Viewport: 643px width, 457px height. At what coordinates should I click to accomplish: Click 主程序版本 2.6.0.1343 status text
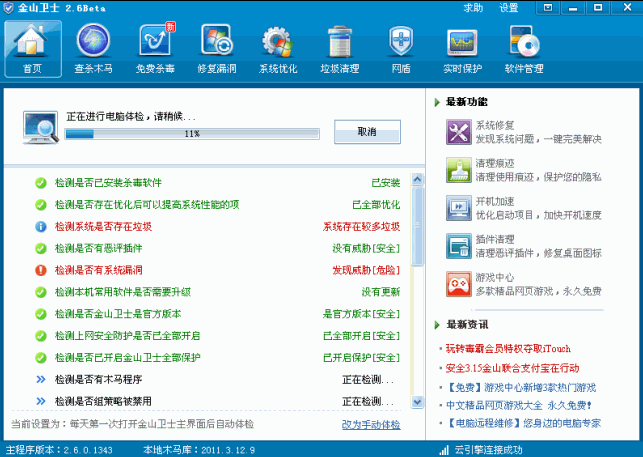[59, 450]
